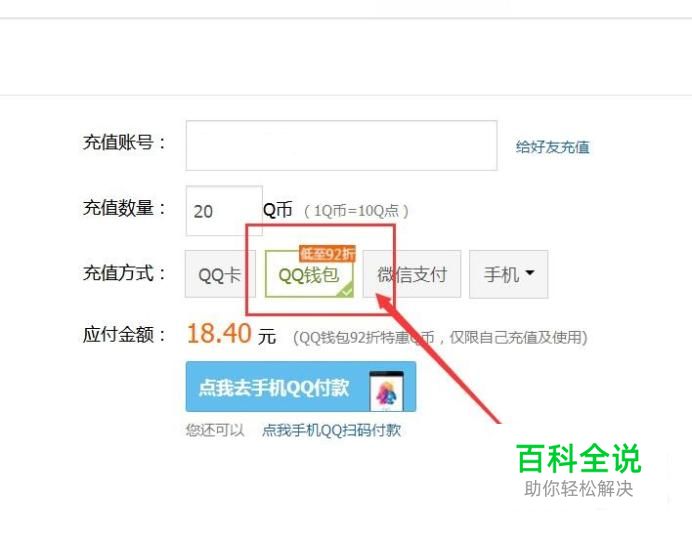Click the dropdown arrow next to 手机

click(x=530, y=273)
